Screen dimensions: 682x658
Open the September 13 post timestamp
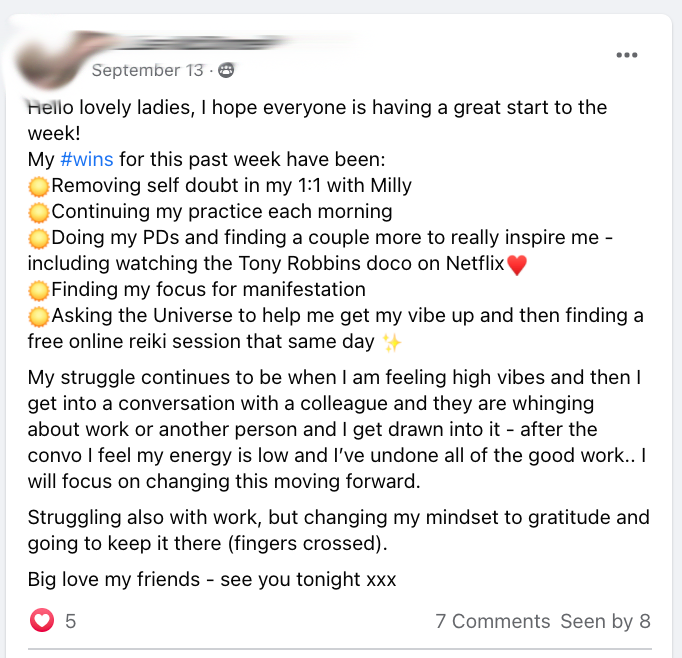pos(147,70)
